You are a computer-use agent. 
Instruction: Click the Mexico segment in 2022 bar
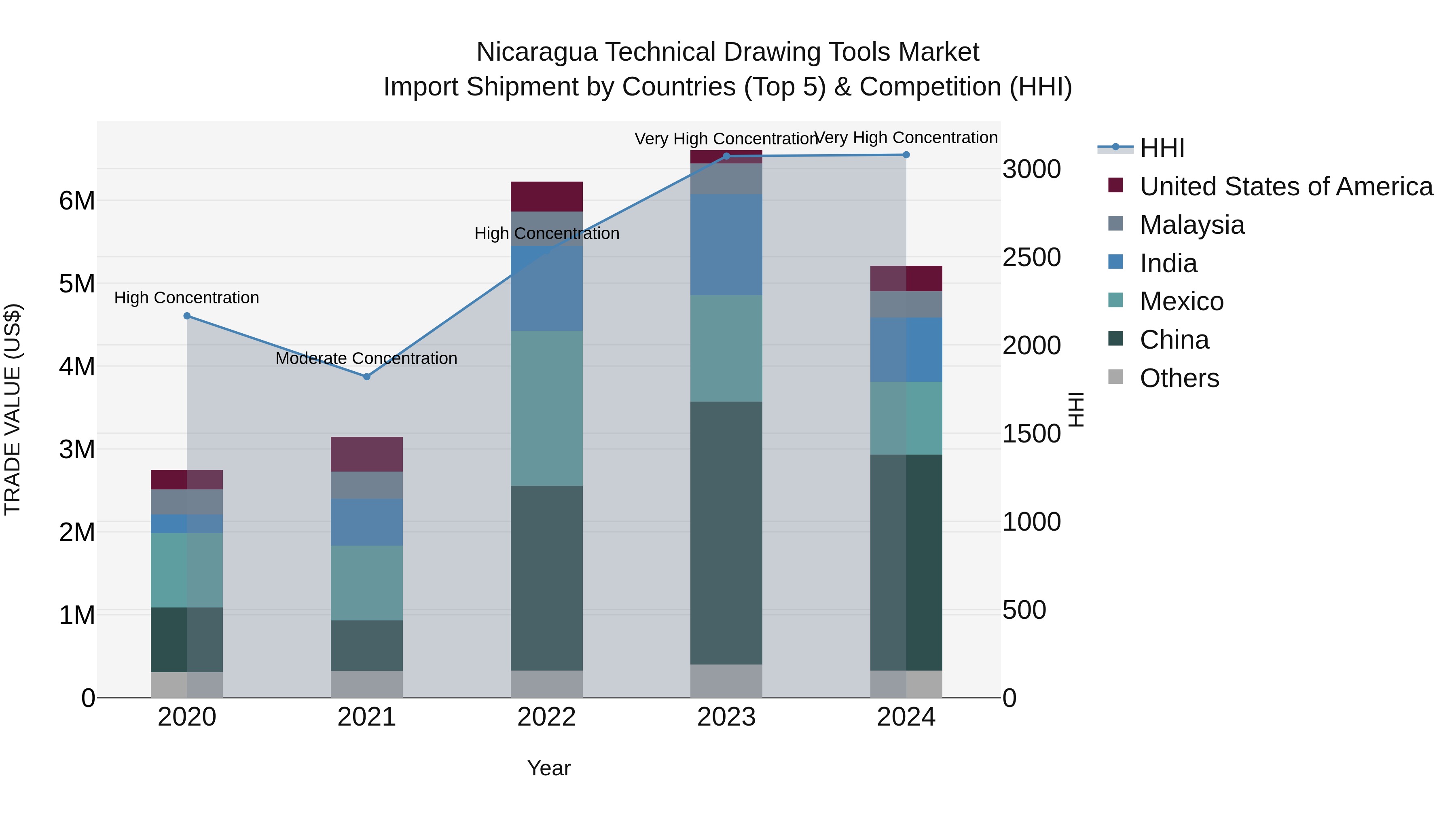[546, 408]
